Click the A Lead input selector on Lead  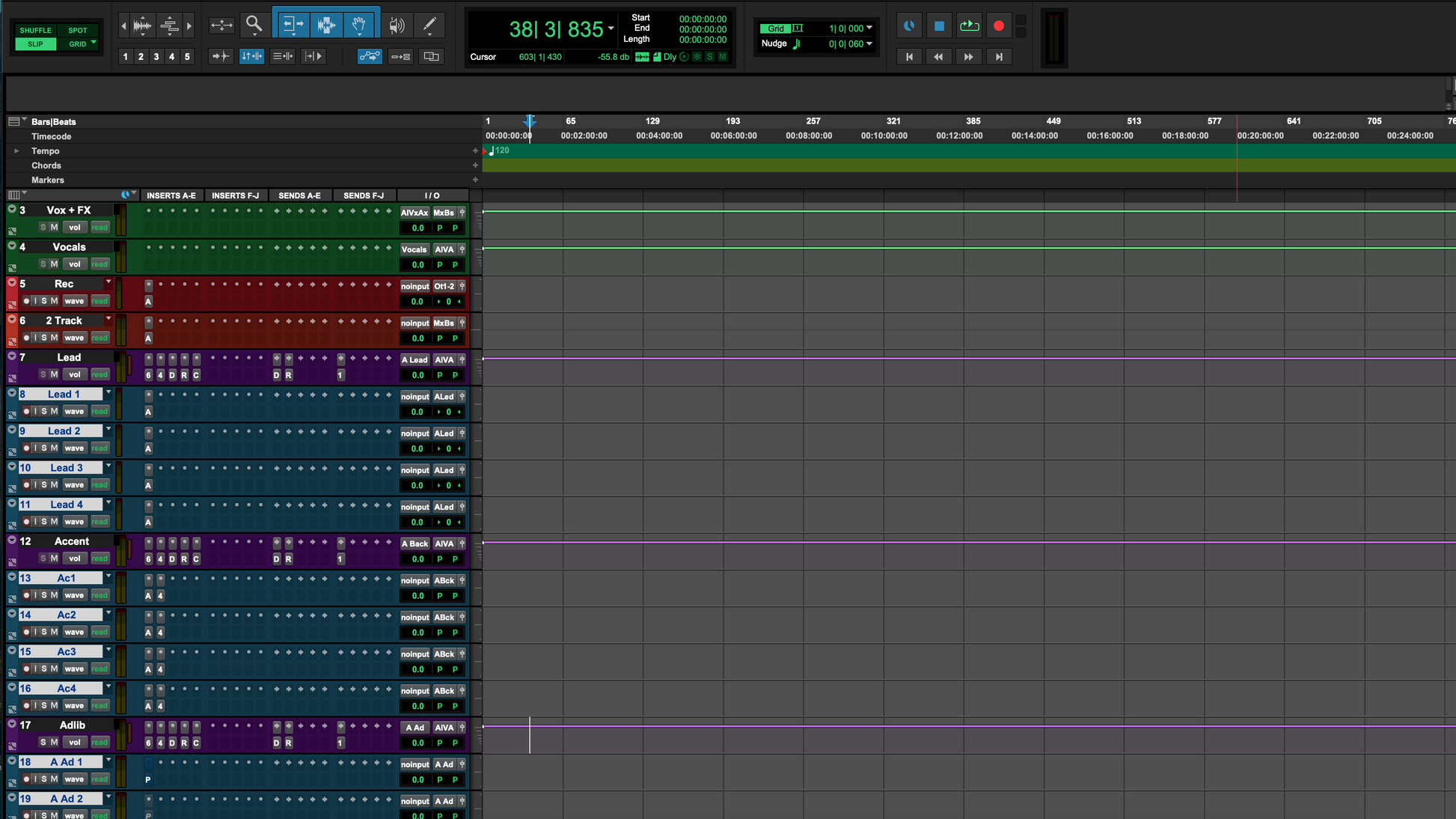[x=415, y=359]
